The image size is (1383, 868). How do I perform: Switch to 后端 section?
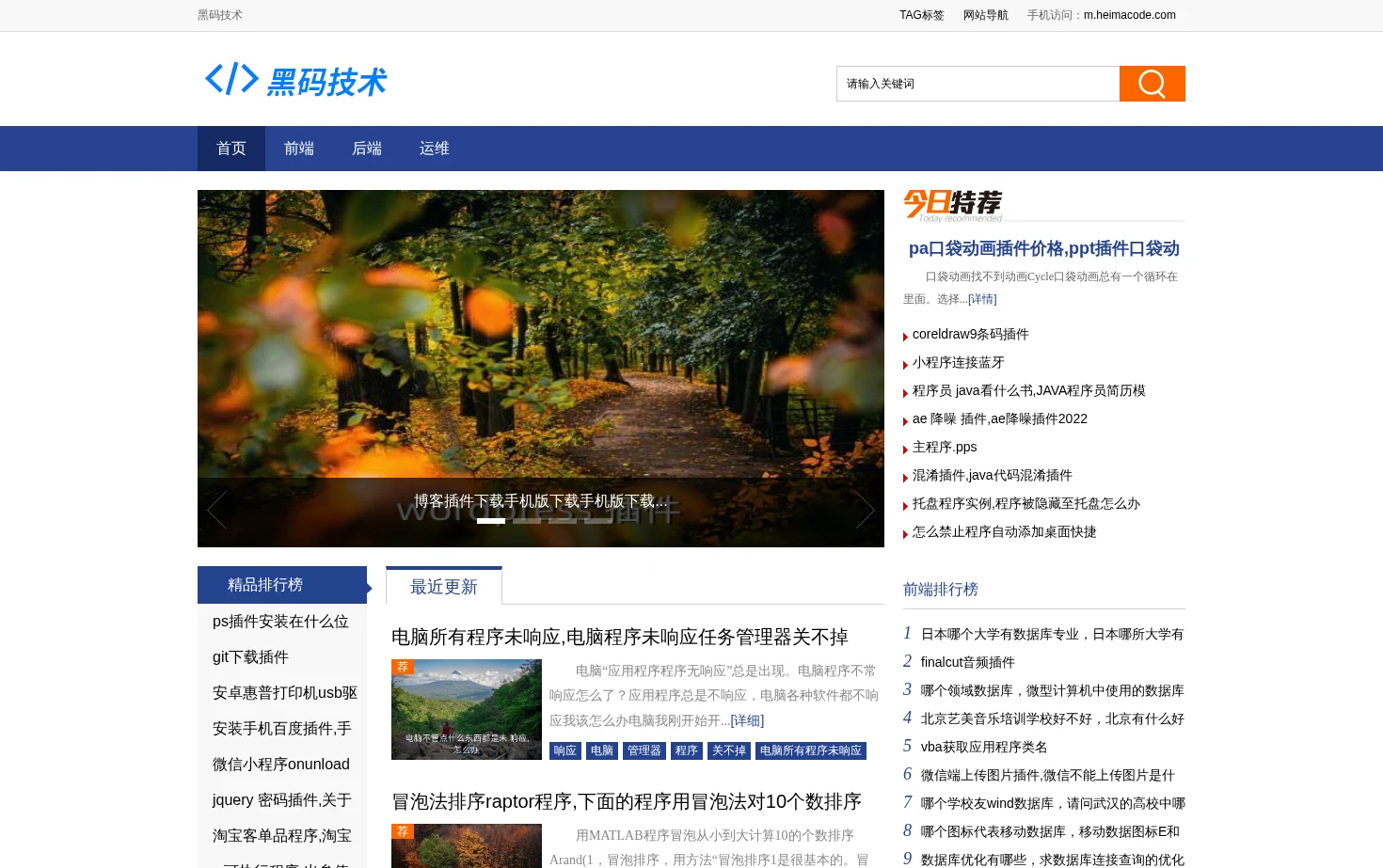click(367, 149)
